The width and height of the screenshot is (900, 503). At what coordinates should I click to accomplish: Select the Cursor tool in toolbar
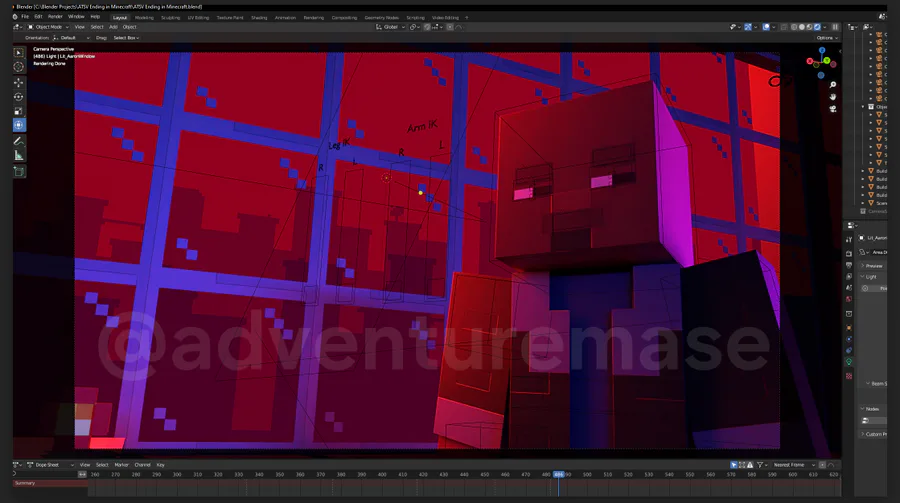tap(19, 67)
